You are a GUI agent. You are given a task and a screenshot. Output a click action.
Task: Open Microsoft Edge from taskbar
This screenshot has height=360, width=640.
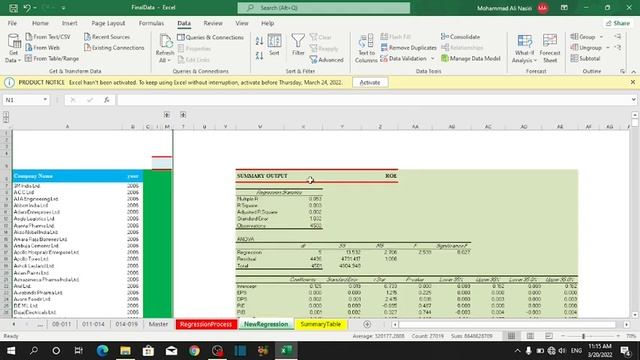point(102,351)
